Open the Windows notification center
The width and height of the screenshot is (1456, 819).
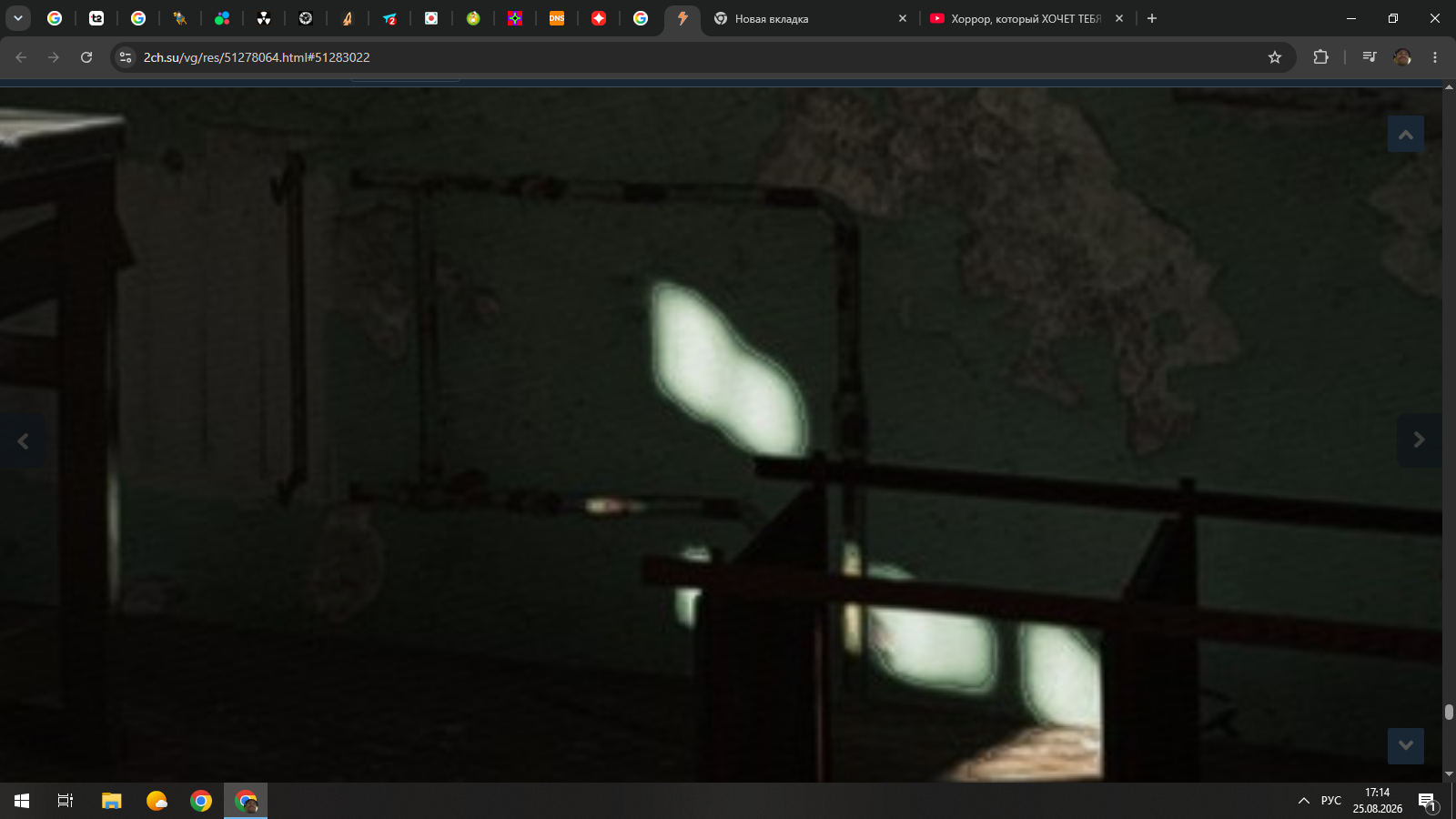click(1427, 801)
